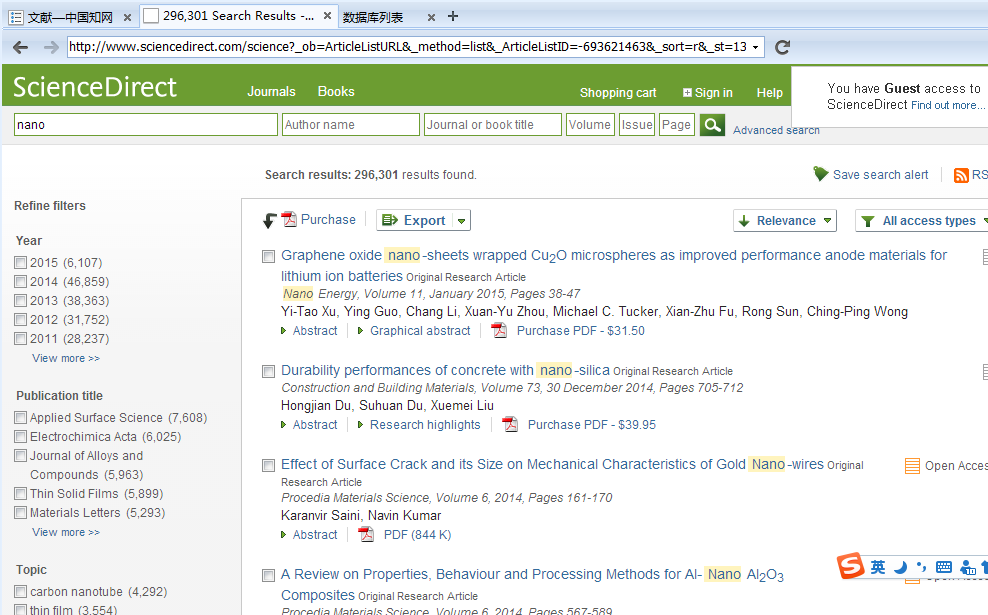Click the Save search alert bell icon
Screen dimensions: 988x615
(820, 174)
